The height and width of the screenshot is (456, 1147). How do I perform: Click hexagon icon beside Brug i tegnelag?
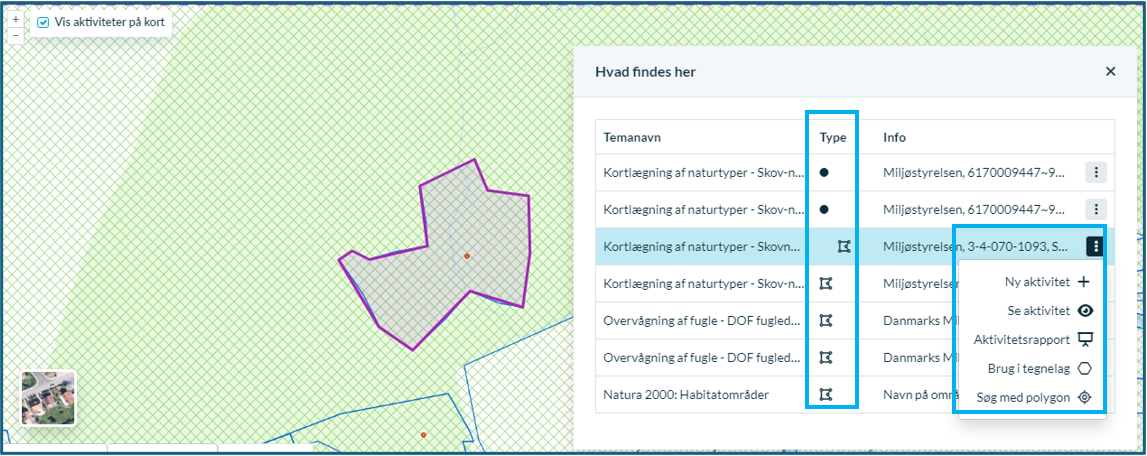[1085, 369]
